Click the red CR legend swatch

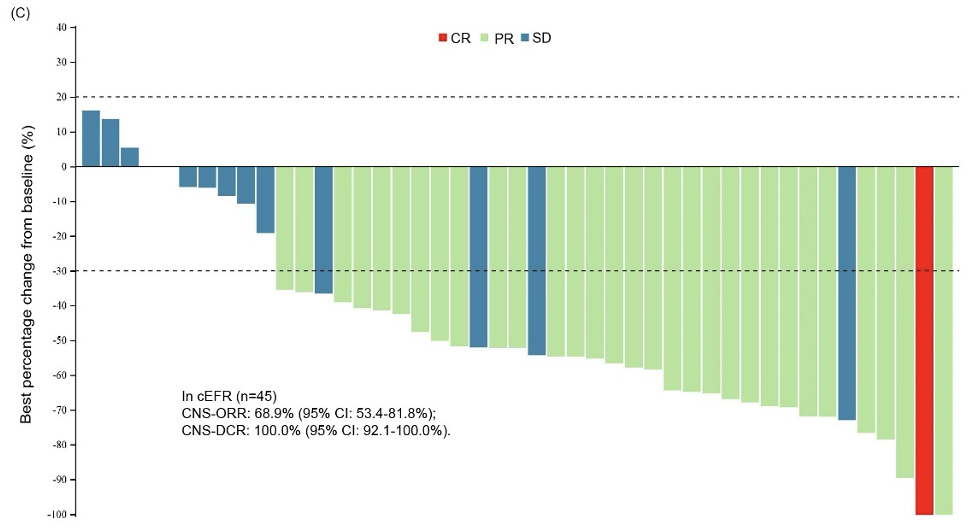point(443,38)
